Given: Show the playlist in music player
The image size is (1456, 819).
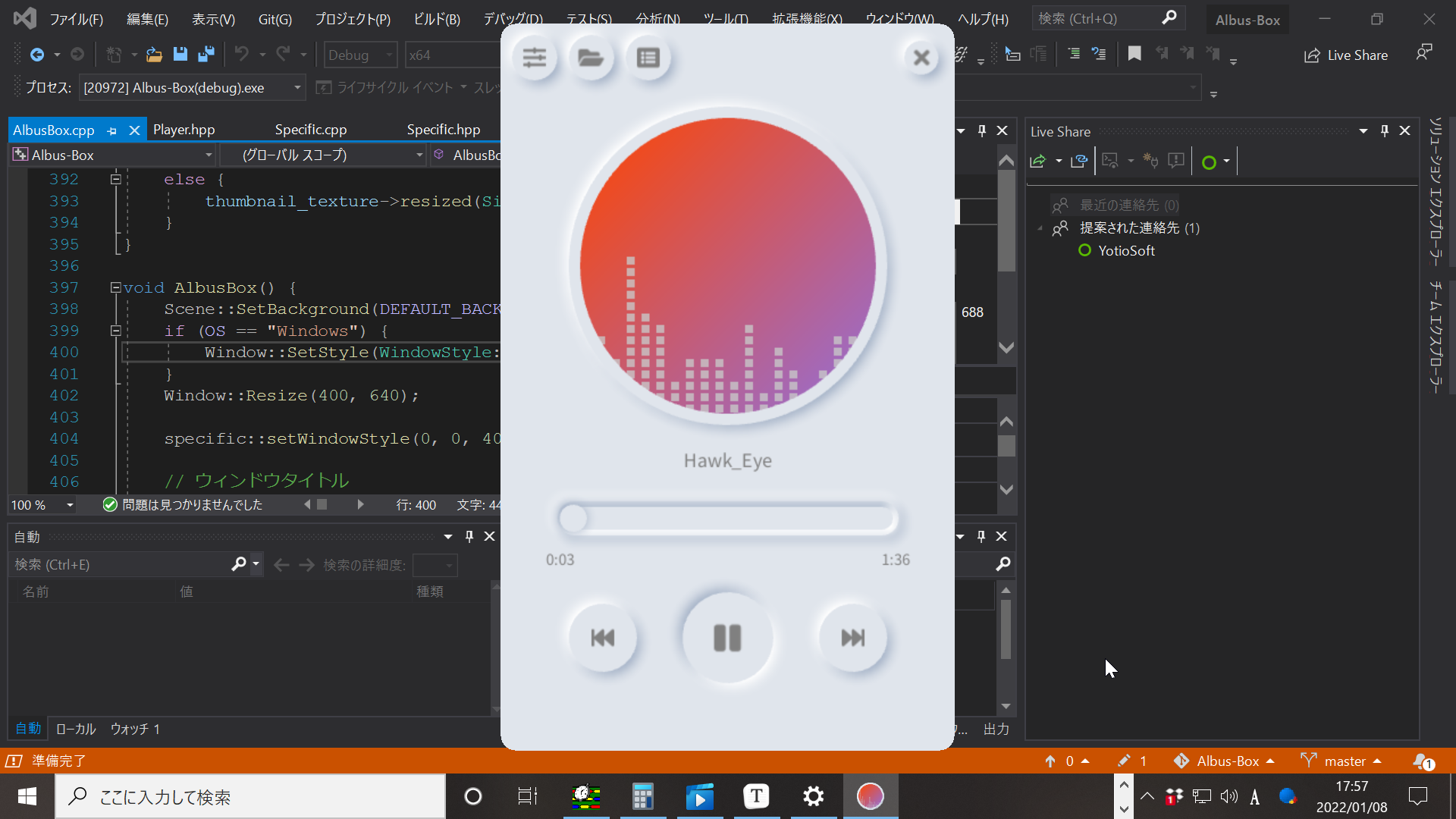Looking at the screenshot, I should [x=648, y=58].
